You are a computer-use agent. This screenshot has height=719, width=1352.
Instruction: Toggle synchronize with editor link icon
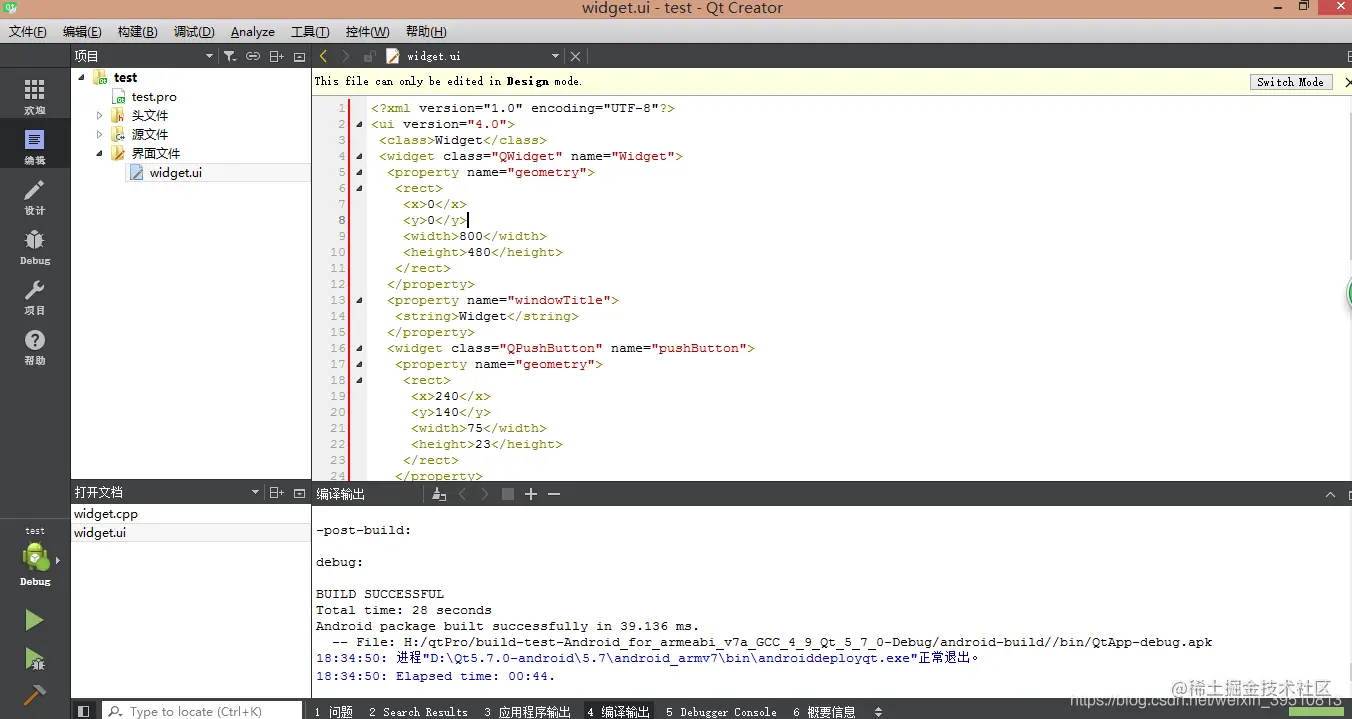pos(253,56)
